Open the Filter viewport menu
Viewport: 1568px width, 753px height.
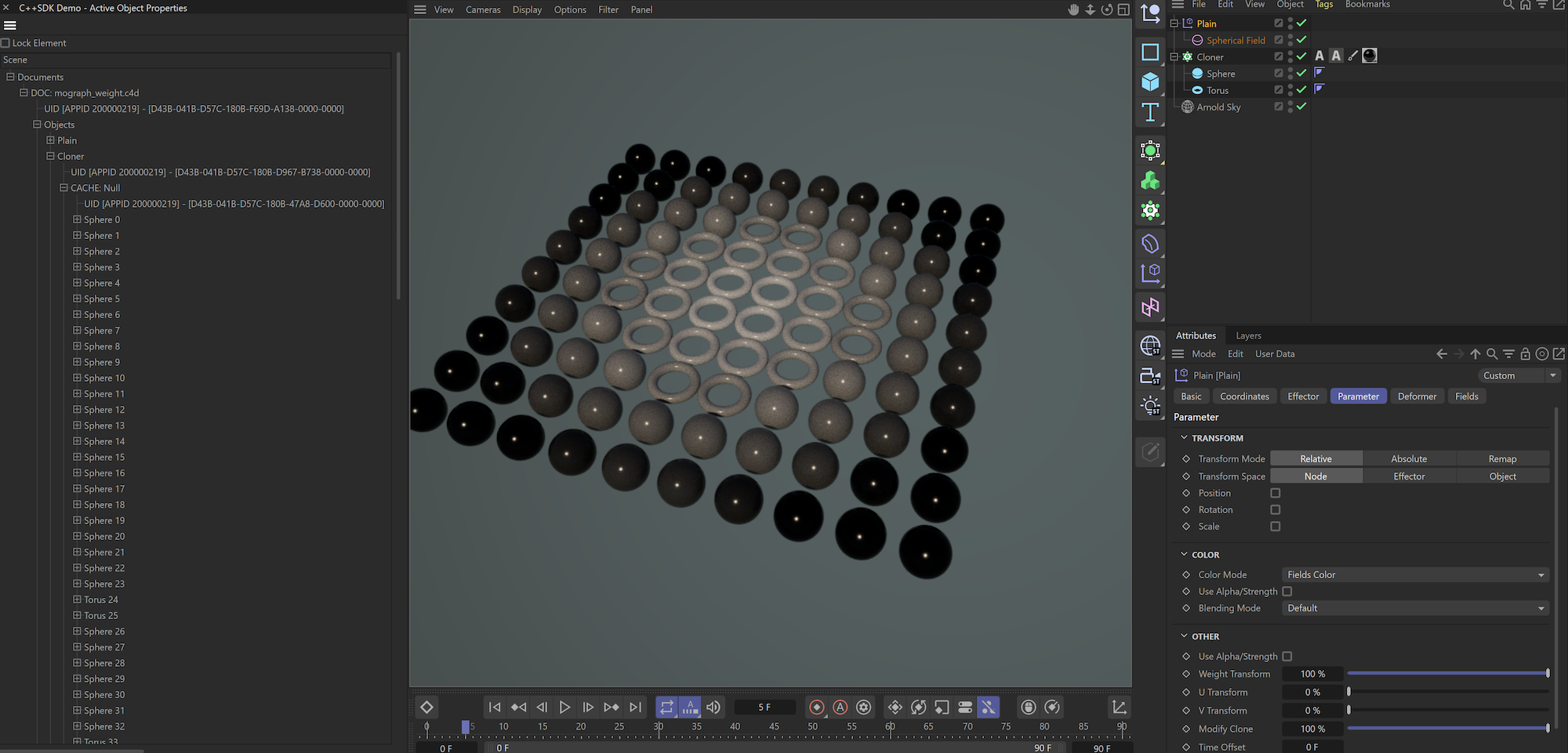coord(608,9)
